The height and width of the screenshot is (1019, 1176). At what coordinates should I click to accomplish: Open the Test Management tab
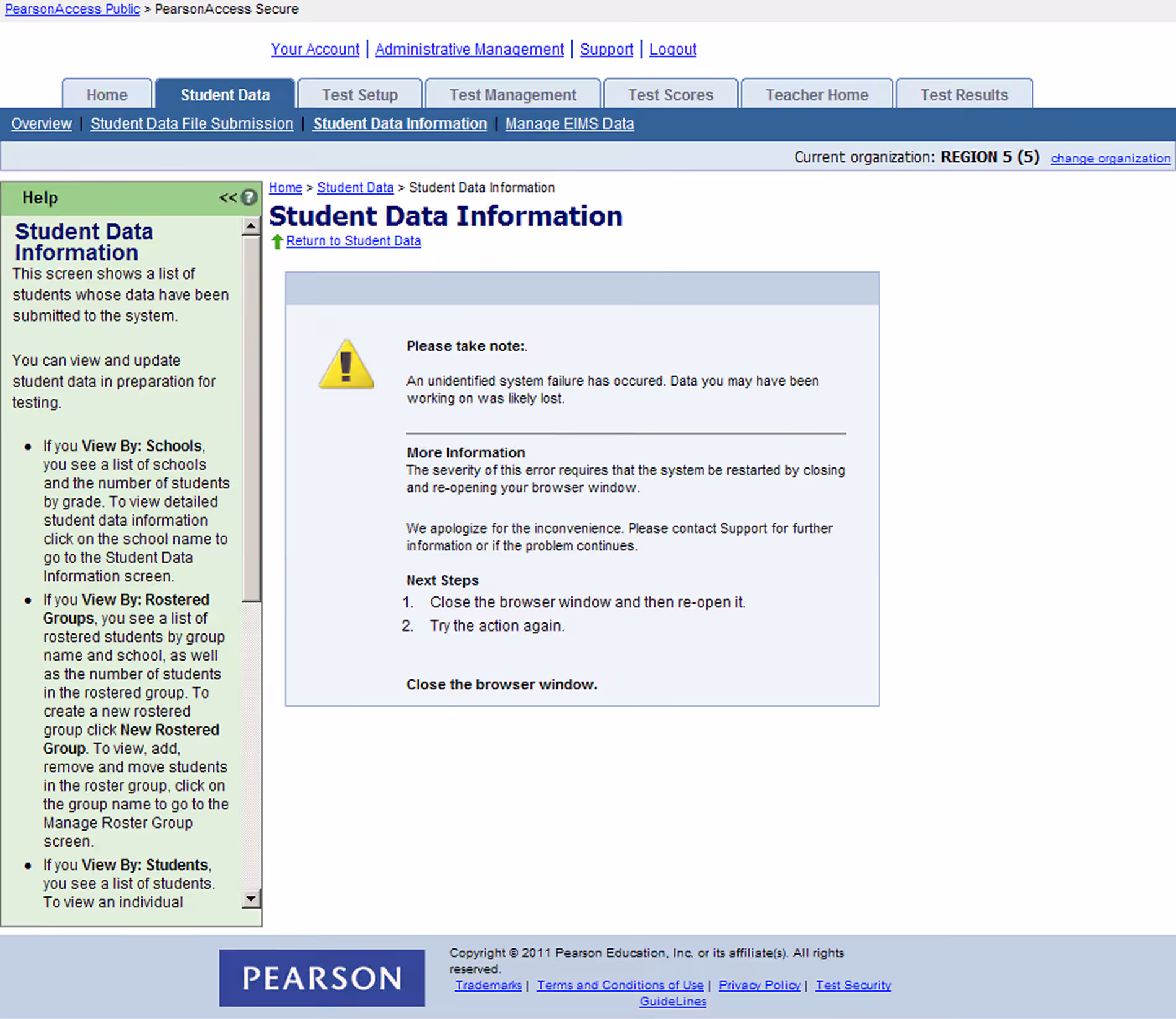click(x=513, y=94)
